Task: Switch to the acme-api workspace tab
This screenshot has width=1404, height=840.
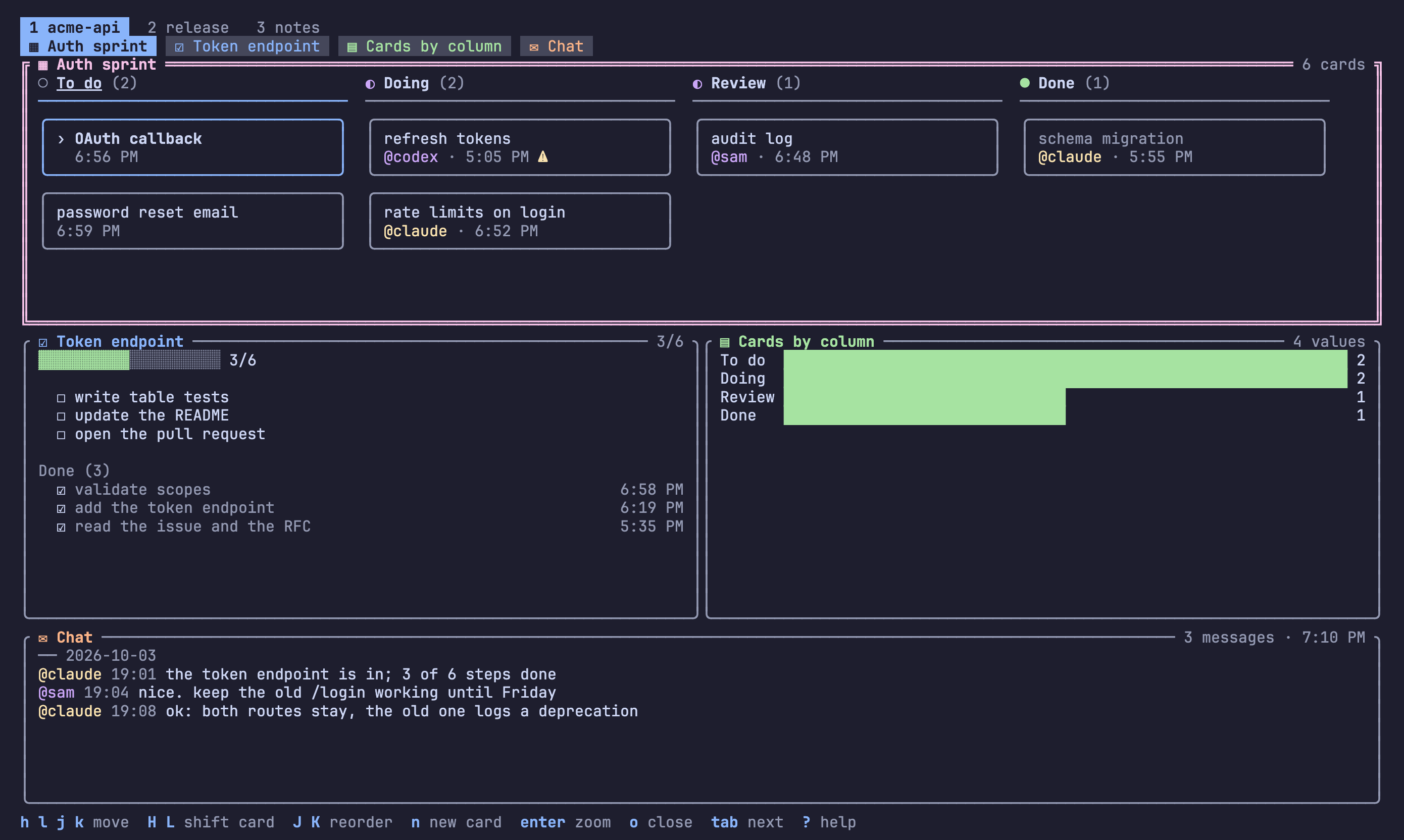Action: click(74, 27)
